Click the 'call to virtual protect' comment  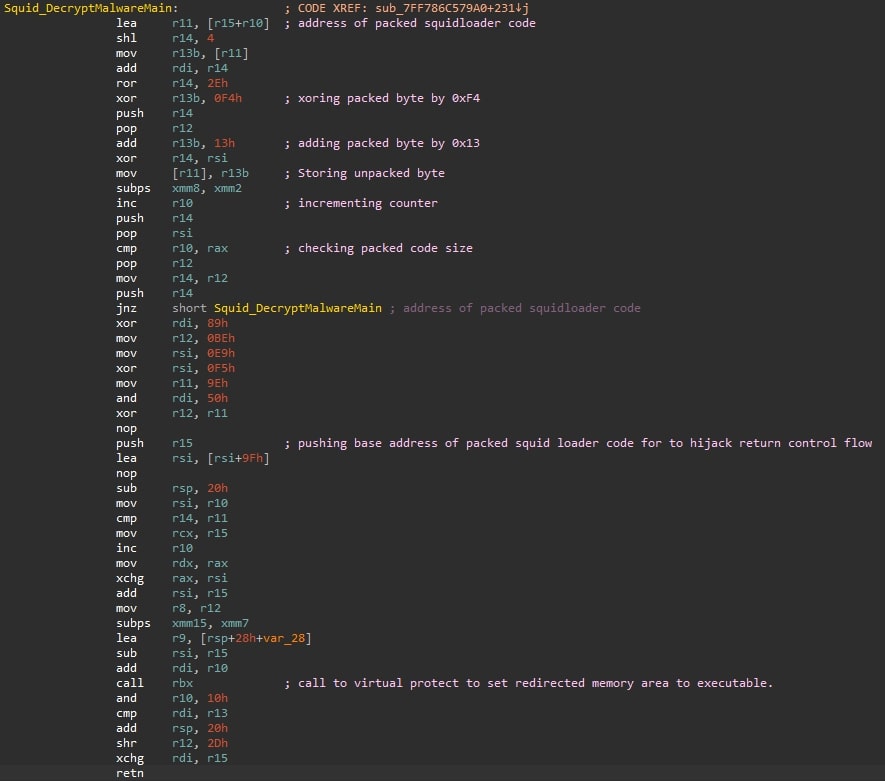tap(536, 683)
